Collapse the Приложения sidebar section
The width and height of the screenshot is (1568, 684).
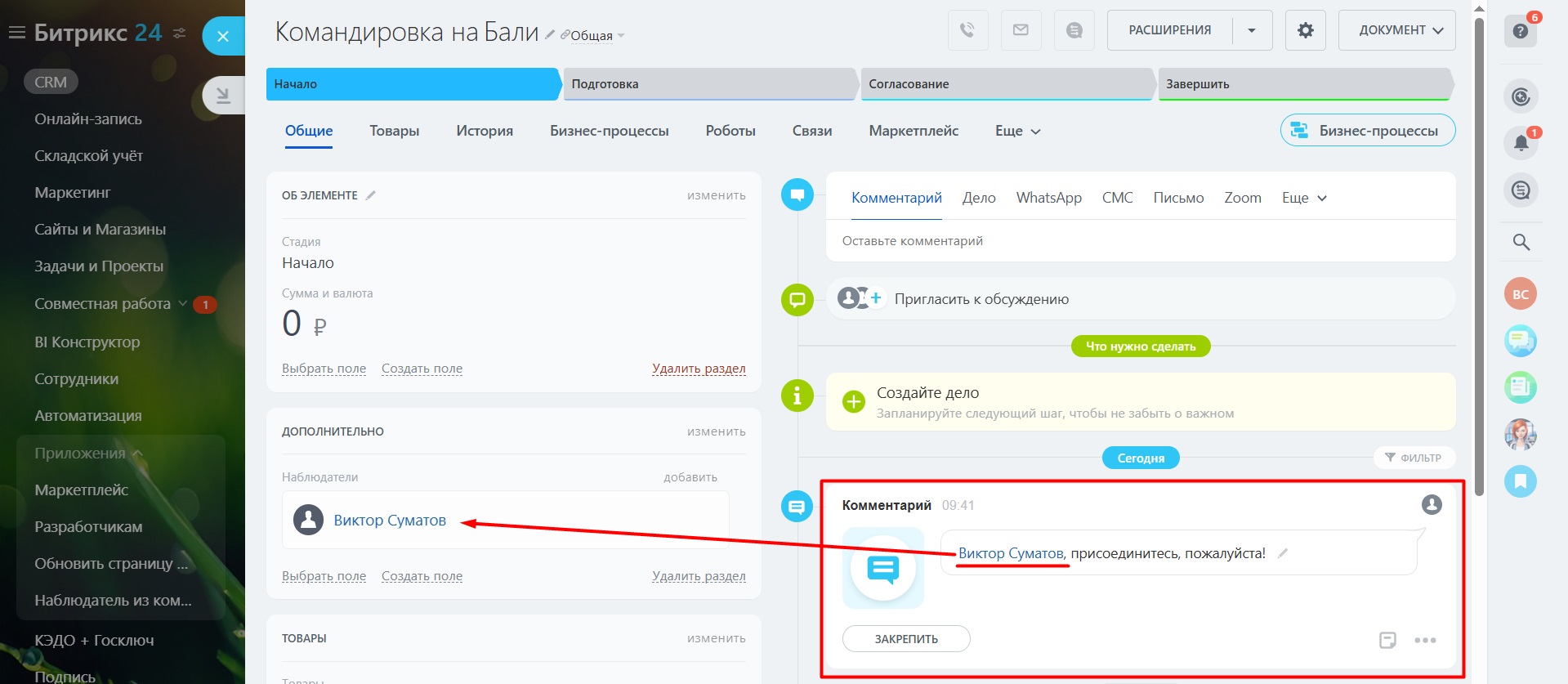137,454
